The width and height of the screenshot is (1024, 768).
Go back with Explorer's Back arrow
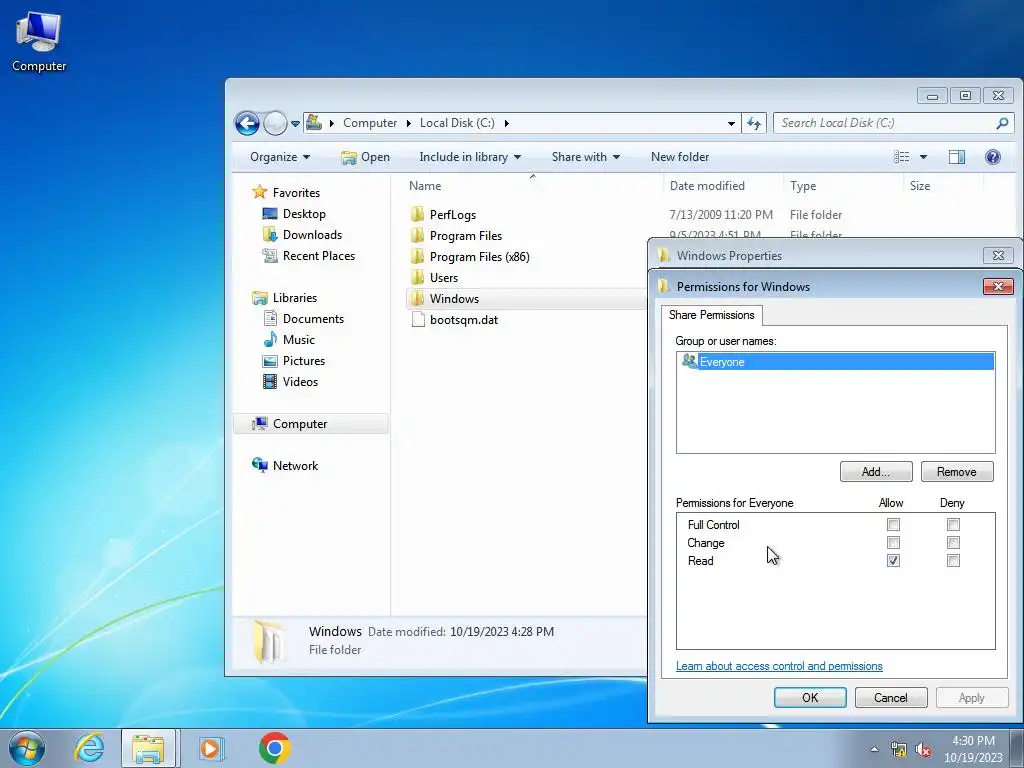pos(248,123)
